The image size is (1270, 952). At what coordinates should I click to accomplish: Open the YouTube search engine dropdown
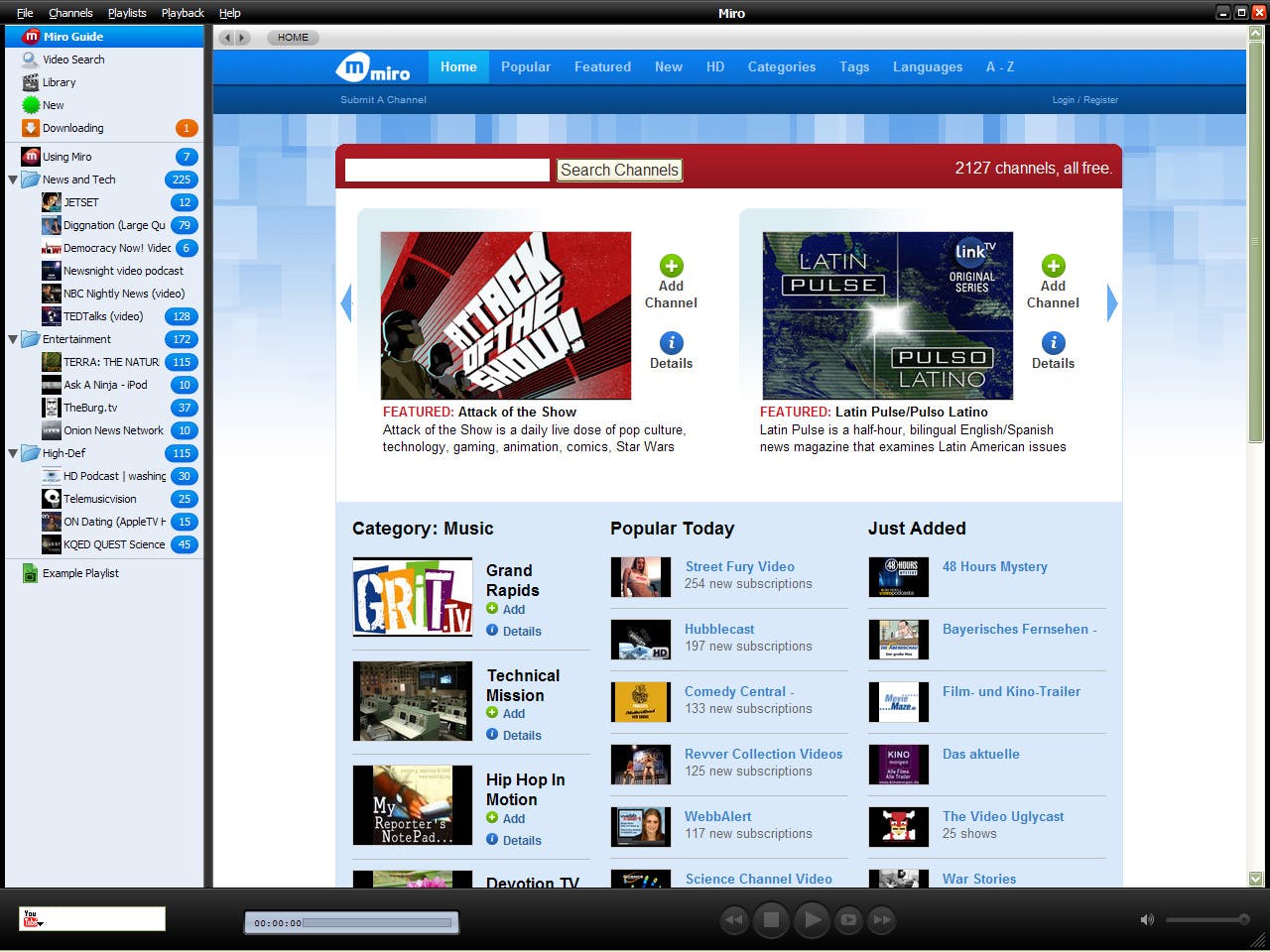[32, 919]
